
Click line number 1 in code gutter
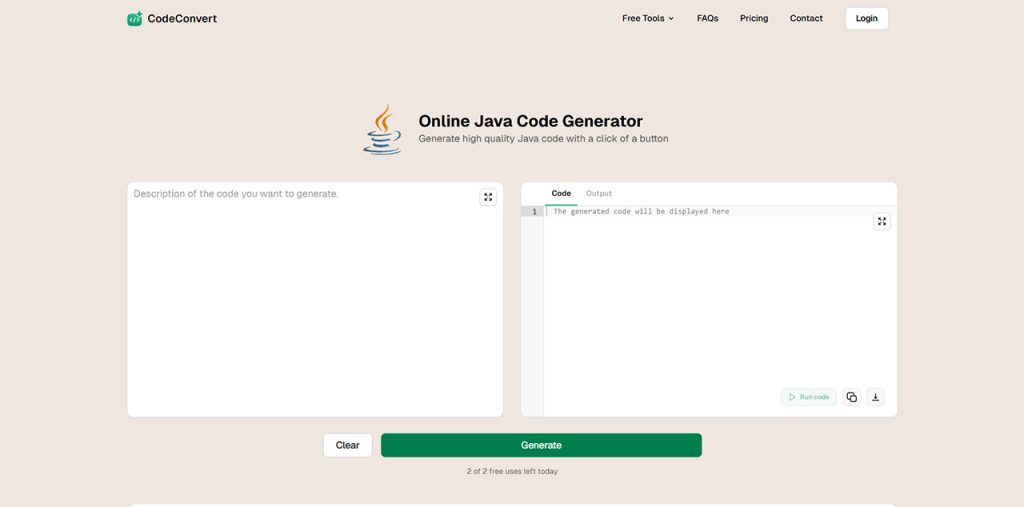coord(534,212)
